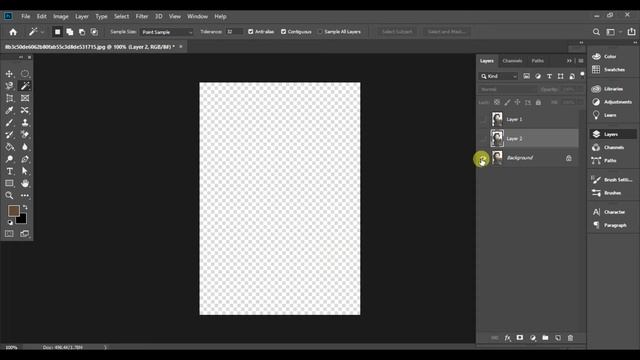The width and height of the screenshot is (640, 360).
Task: Select the Eraser tool
Action: 25,134
